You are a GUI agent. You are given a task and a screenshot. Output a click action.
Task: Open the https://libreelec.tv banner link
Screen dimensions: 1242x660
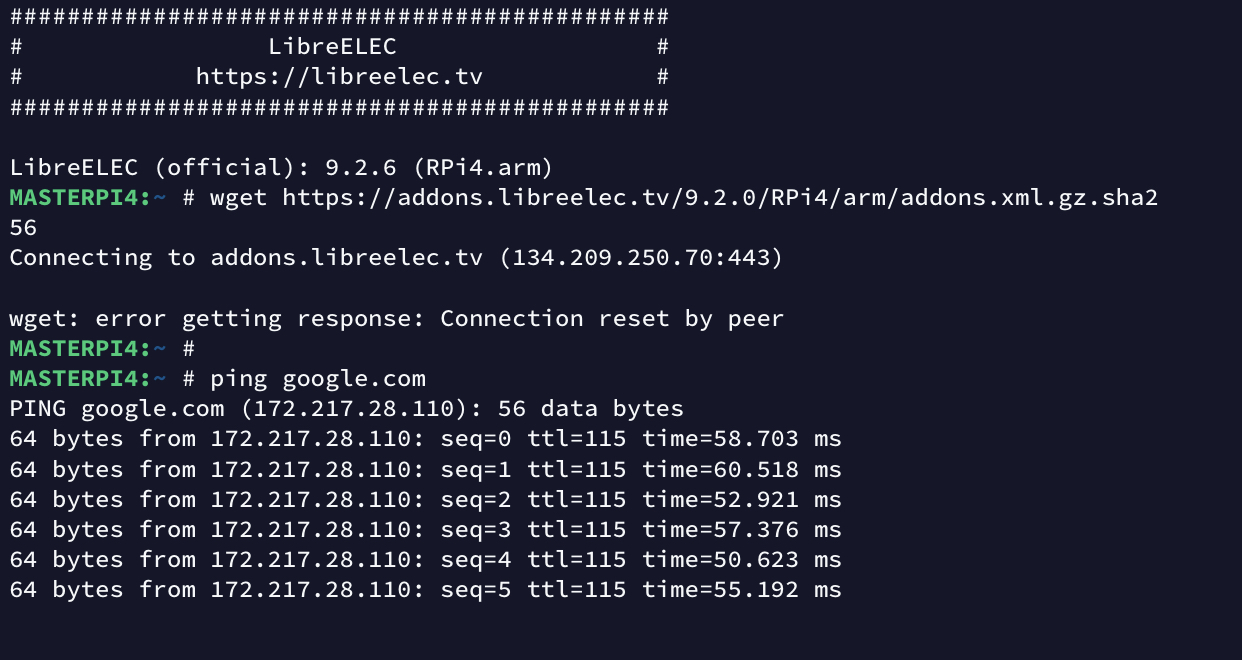click(339, 77)
